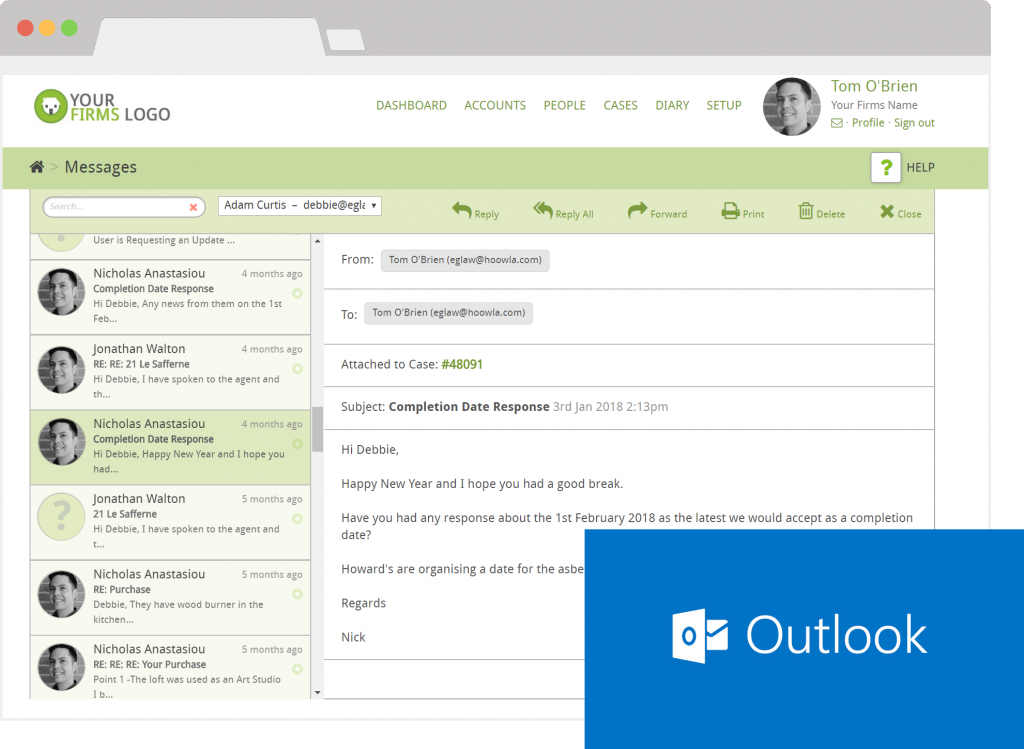Click the HELP label

tap(920, 168)
